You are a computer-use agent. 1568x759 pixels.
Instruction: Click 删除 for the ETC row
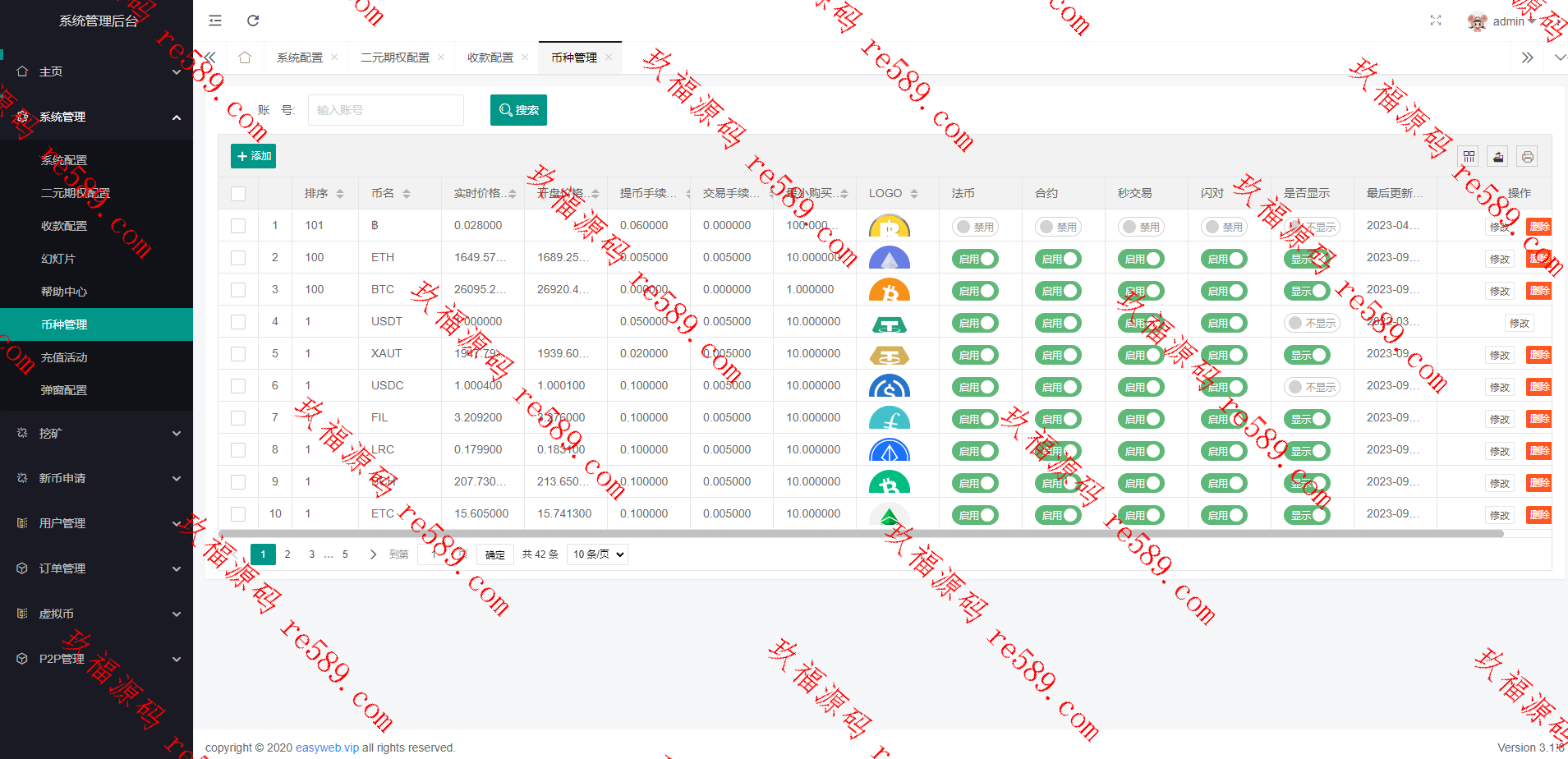tap(1539, 515)
